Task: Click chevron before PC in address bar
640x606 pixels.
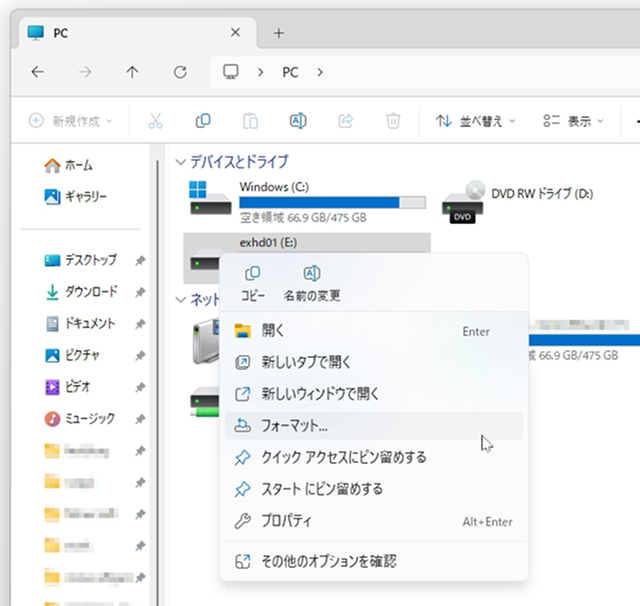Action: [260, 72]
